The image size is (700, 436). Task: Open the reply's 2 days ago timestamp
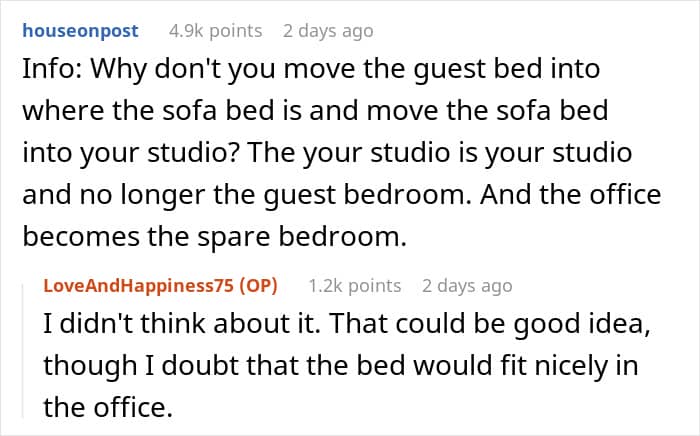(467, 286)
